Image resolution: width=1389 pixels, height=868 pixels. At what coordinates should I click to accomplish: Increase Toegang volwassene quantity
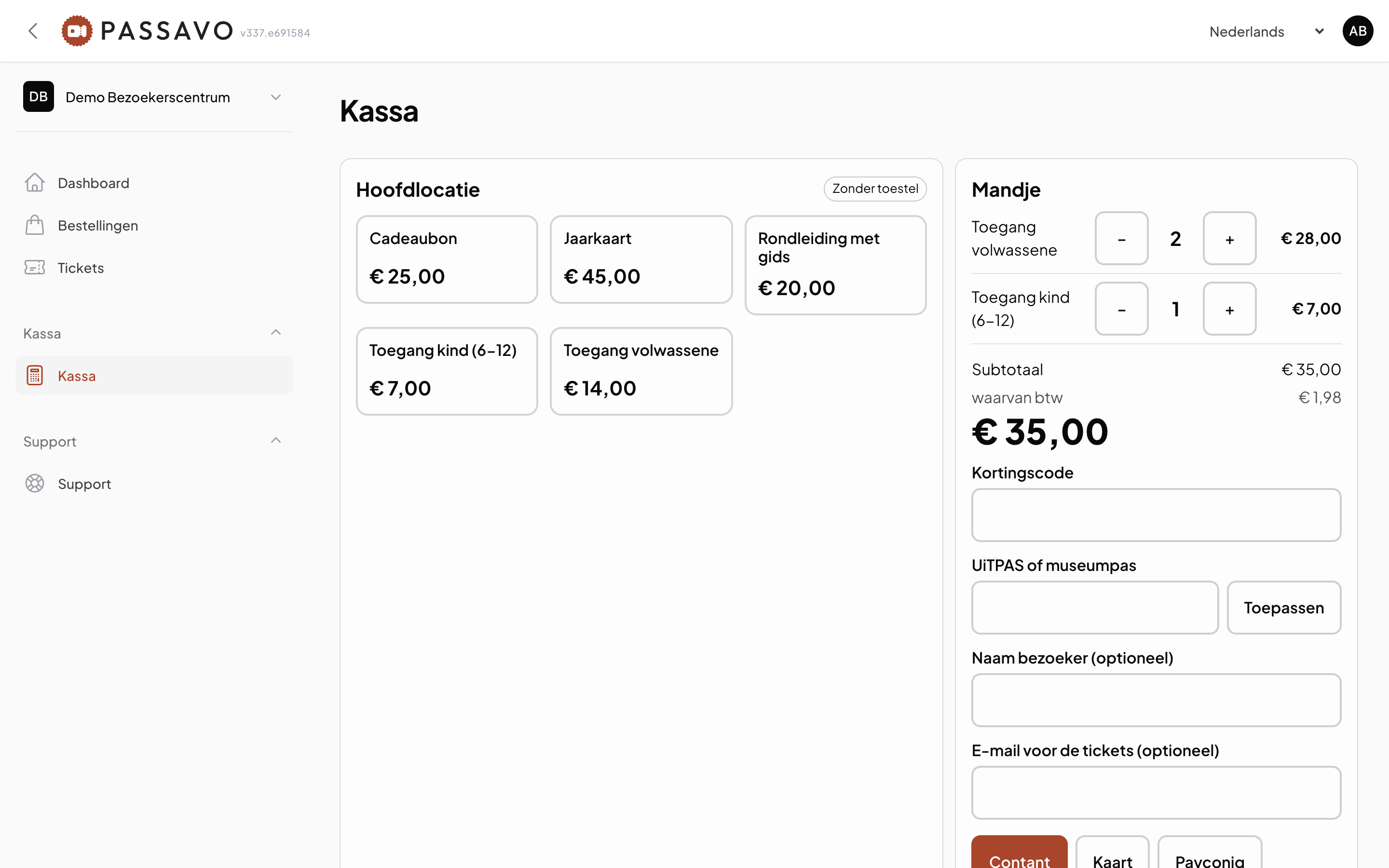pos(1229,238)
